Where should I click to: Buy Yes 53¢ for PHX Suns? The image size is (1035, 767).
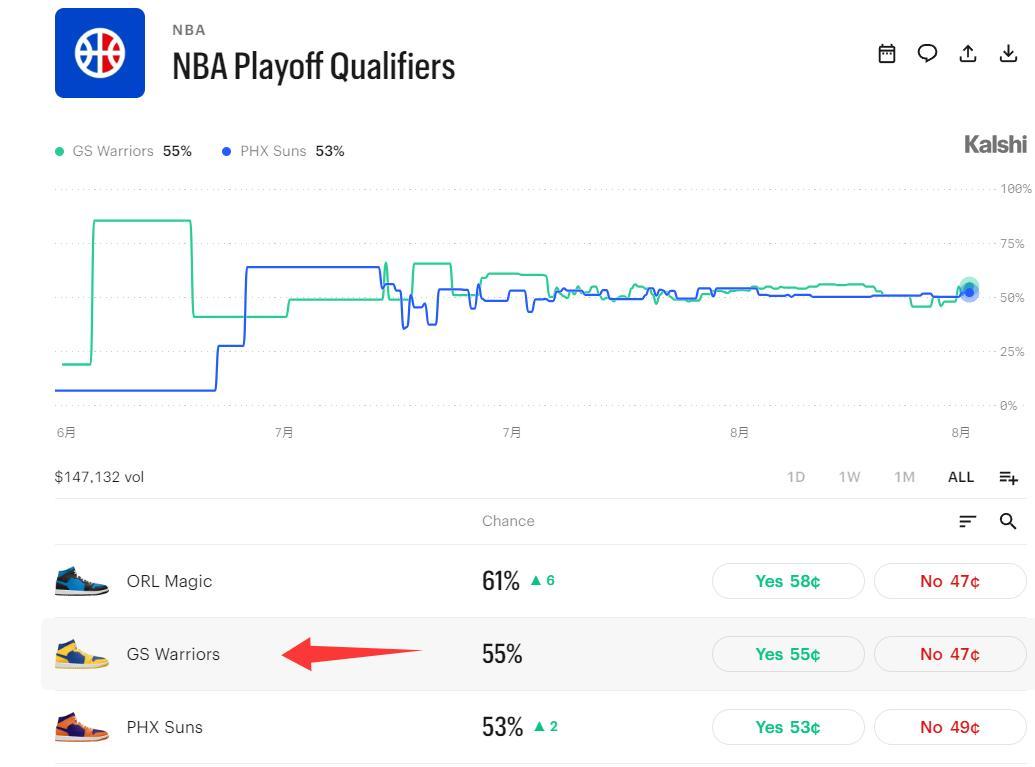[x=788, y=727]
